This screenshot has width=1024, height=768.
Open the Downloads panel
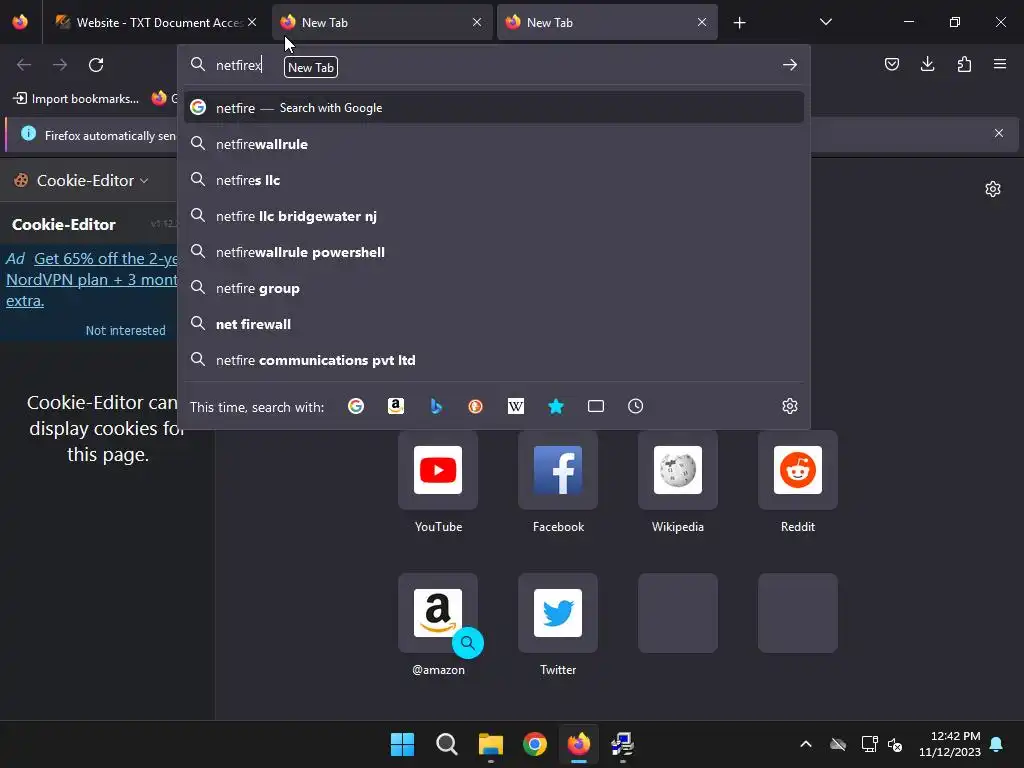[927, 64]
